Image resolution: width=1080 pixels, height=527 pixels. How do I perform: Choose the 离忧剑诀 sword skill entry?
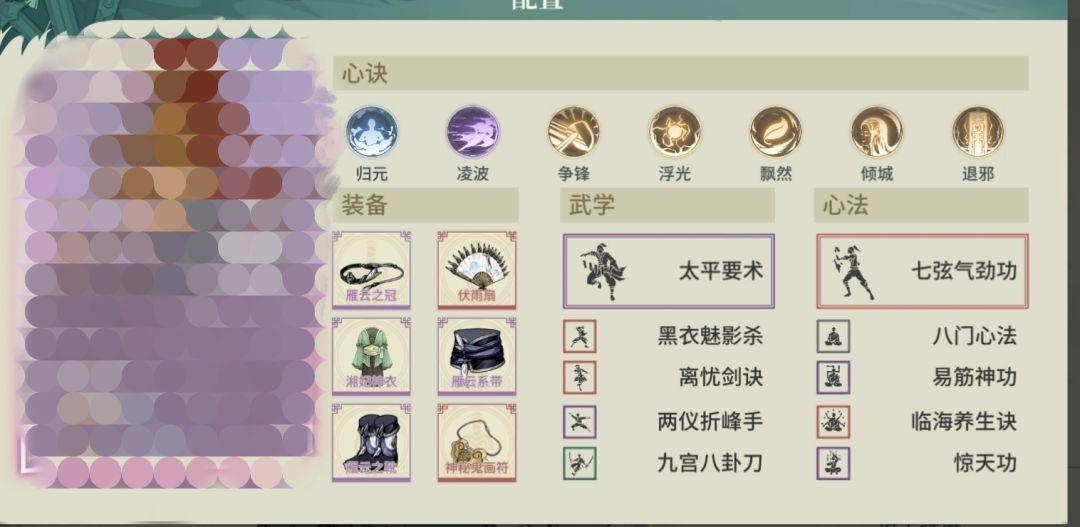[x=664, y=378]
